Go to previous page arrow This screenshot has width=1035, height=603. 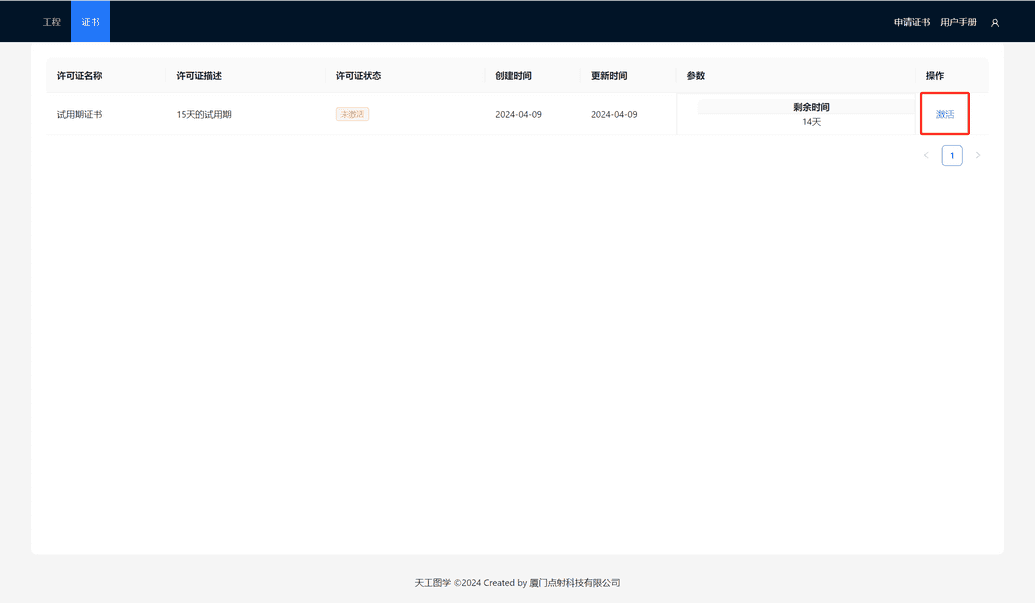click(926, 155)
